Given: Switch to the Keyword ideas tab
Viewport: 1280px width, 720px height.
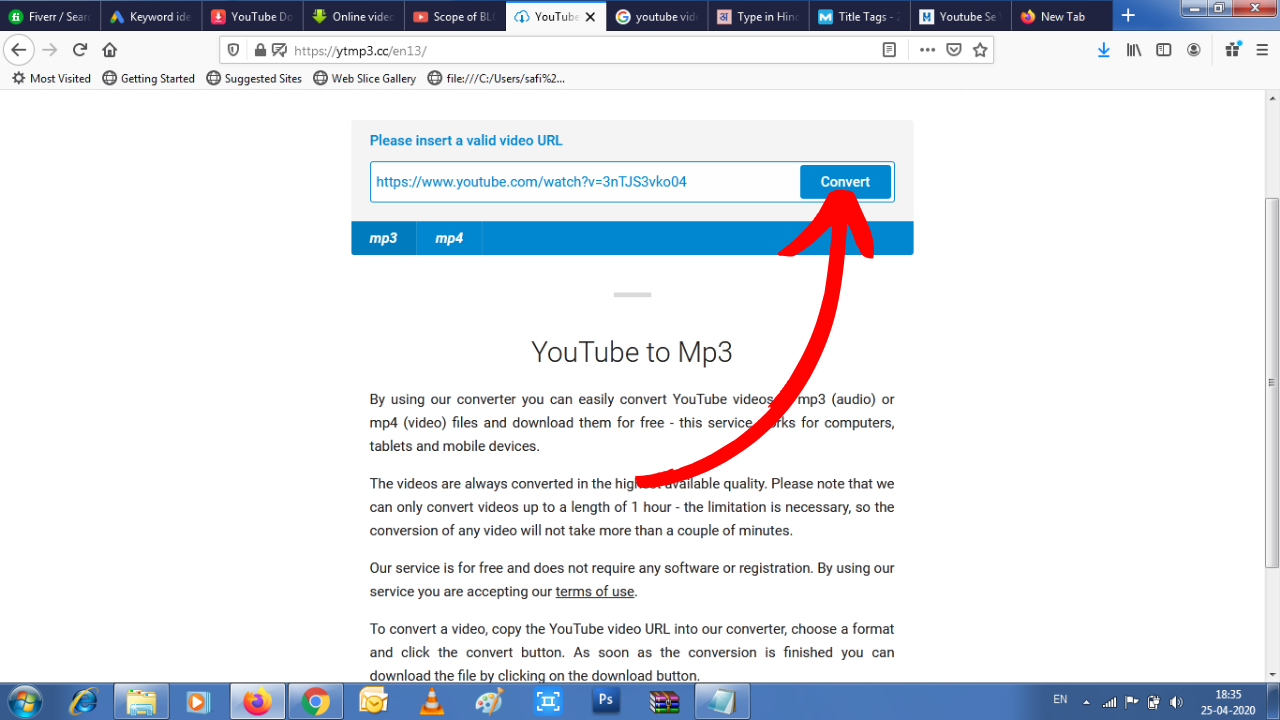Looking at the screenshot, I should (150, 16).
